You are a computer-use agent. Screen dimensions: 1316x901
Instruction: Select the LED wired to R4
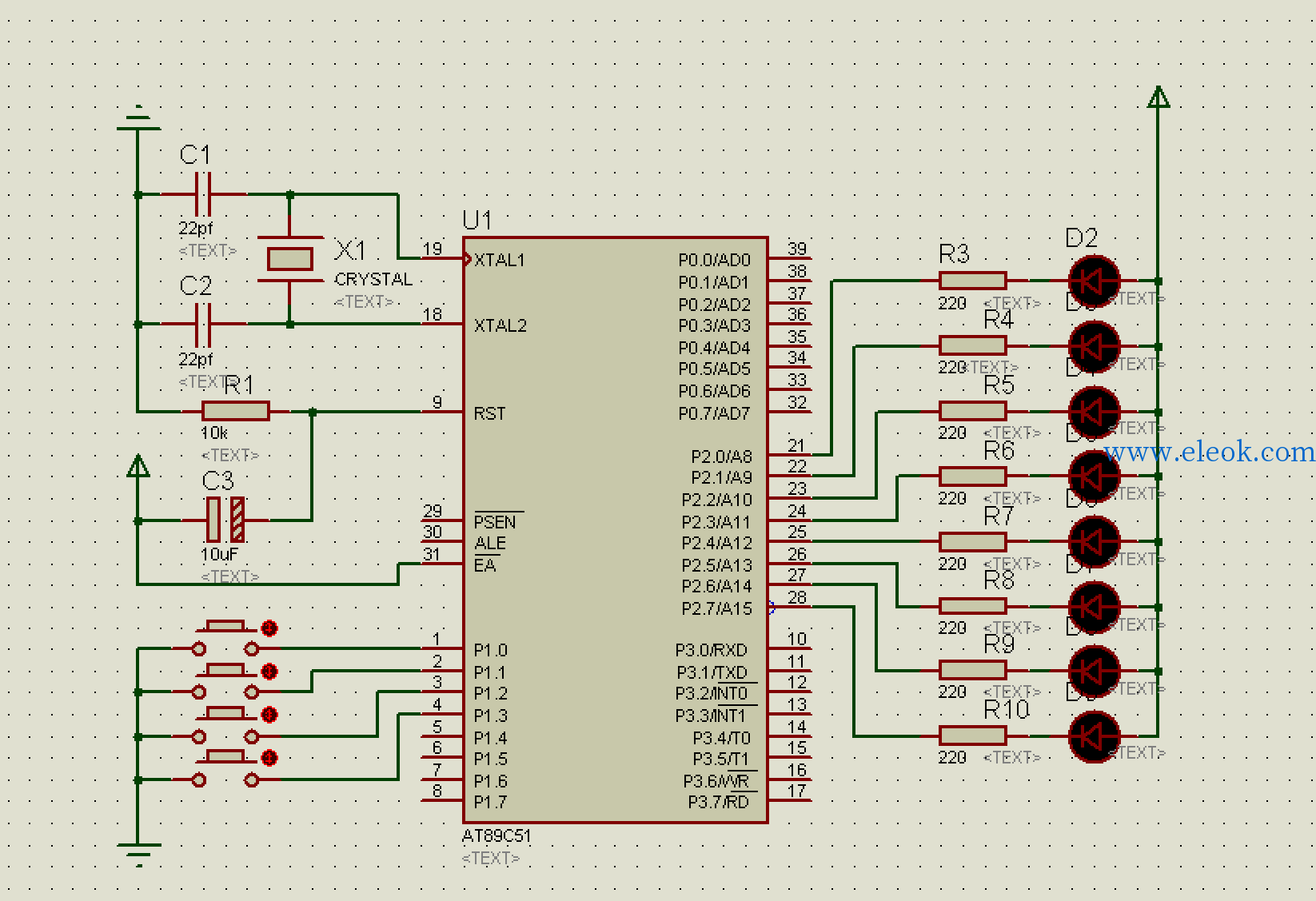(1094, 346)
